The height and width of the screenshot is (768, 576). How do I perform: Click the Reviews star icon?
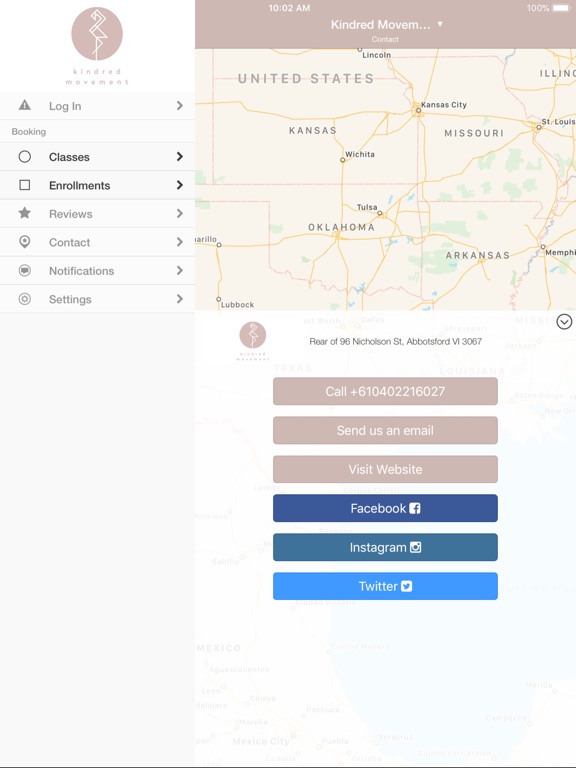24,213
